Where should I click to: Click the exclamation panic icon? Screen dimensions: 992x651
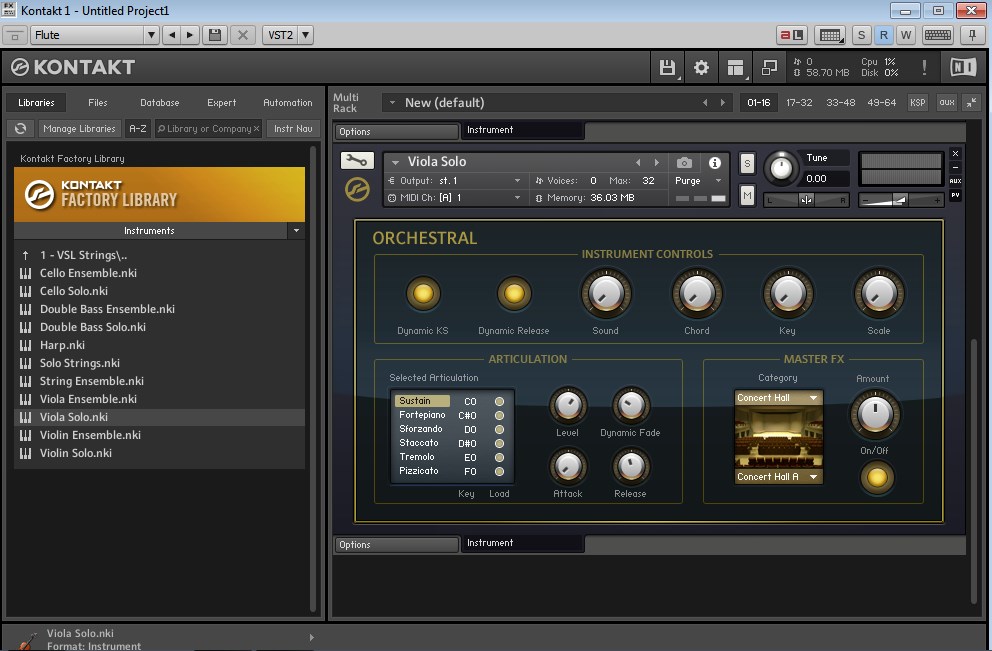pos(924,68)
